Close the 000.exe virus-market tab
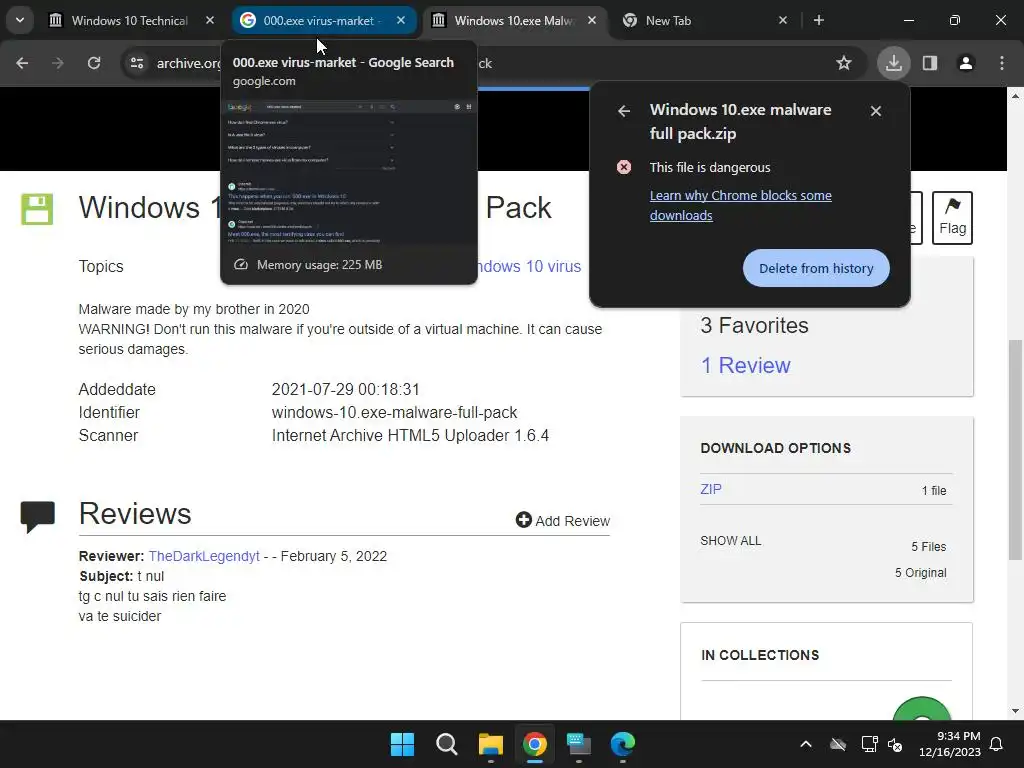This screenshot has height=768, width=1024. (401, 21)
